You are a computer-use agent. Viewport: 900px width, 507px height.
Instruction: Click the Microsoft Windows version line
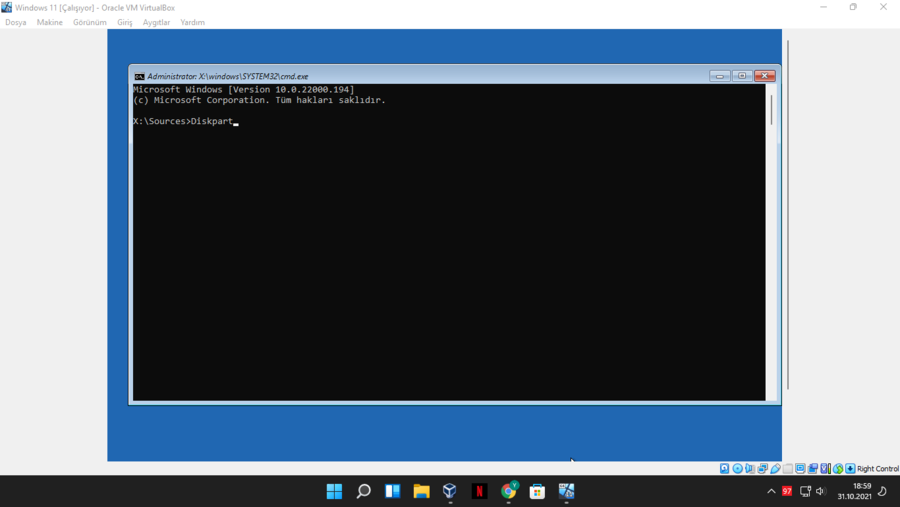pyautogui.click(x=243, y=90)
